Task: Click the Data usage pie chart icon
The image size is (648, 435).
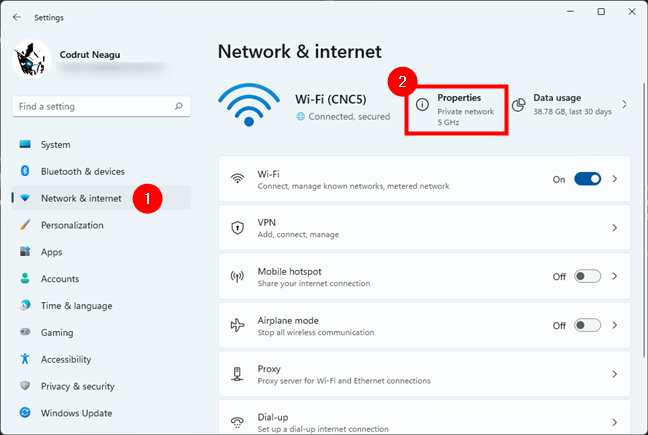Action: pyautogui.click(x=519, y=105)
